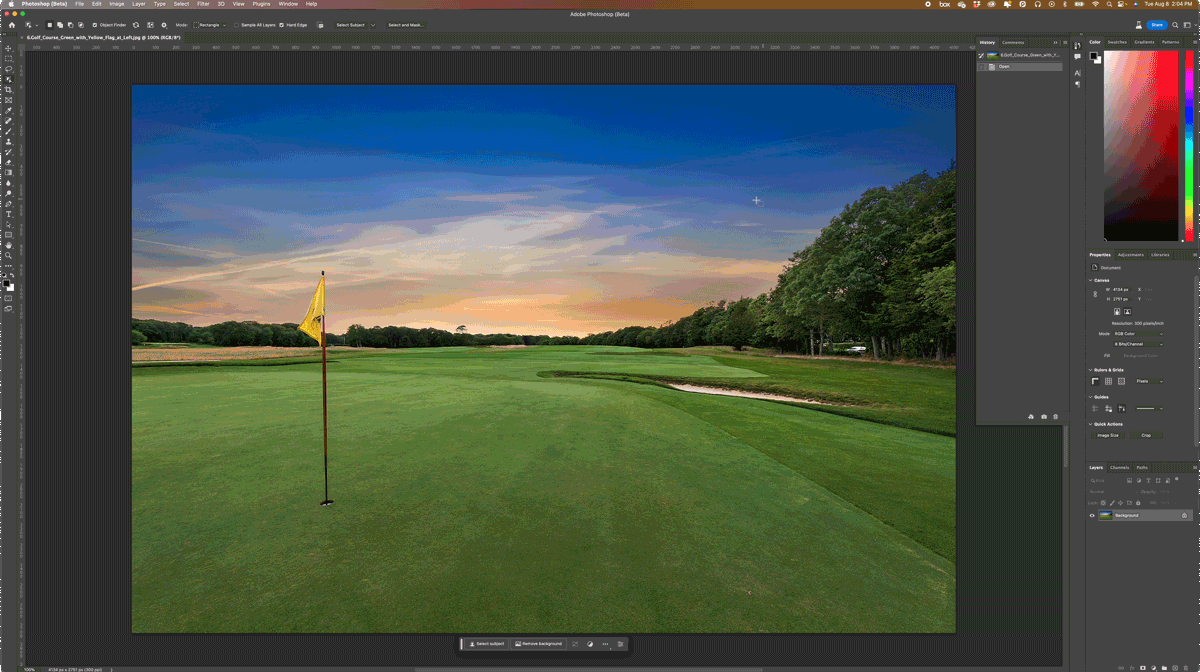Toggle the grid icon in Rulers & Grids

tap(1108, 381)
